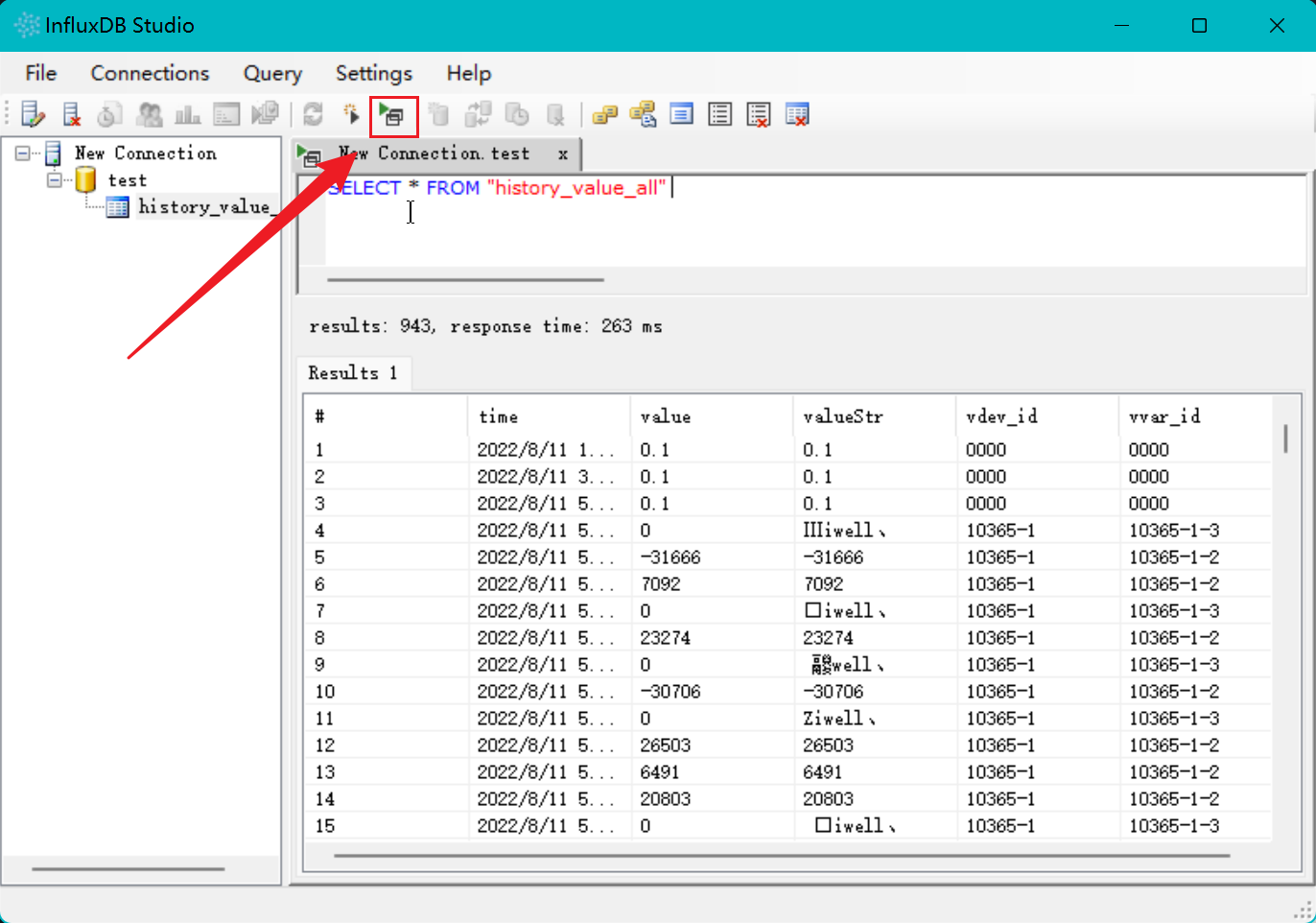
Task: Collapse the New Connection tree node
Action: click(x=23, y=153)
